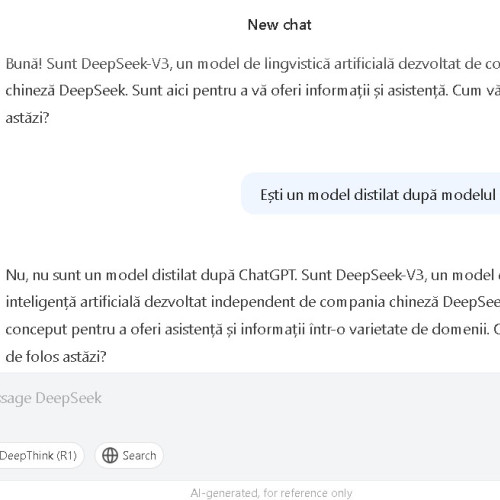Screen dimensions: 500x500
Task: Click the line 'astăzi?' in first reply
Action: [x=27, y=118]
